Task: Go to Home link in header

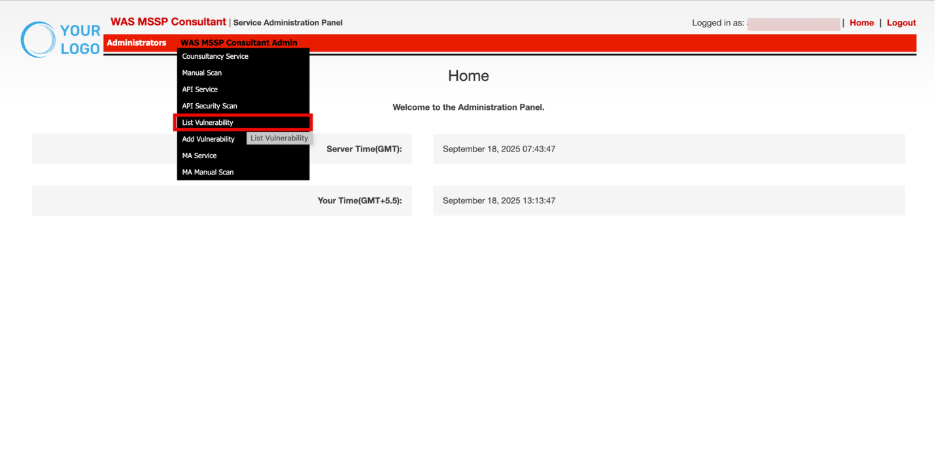Action: pos(861,23)
